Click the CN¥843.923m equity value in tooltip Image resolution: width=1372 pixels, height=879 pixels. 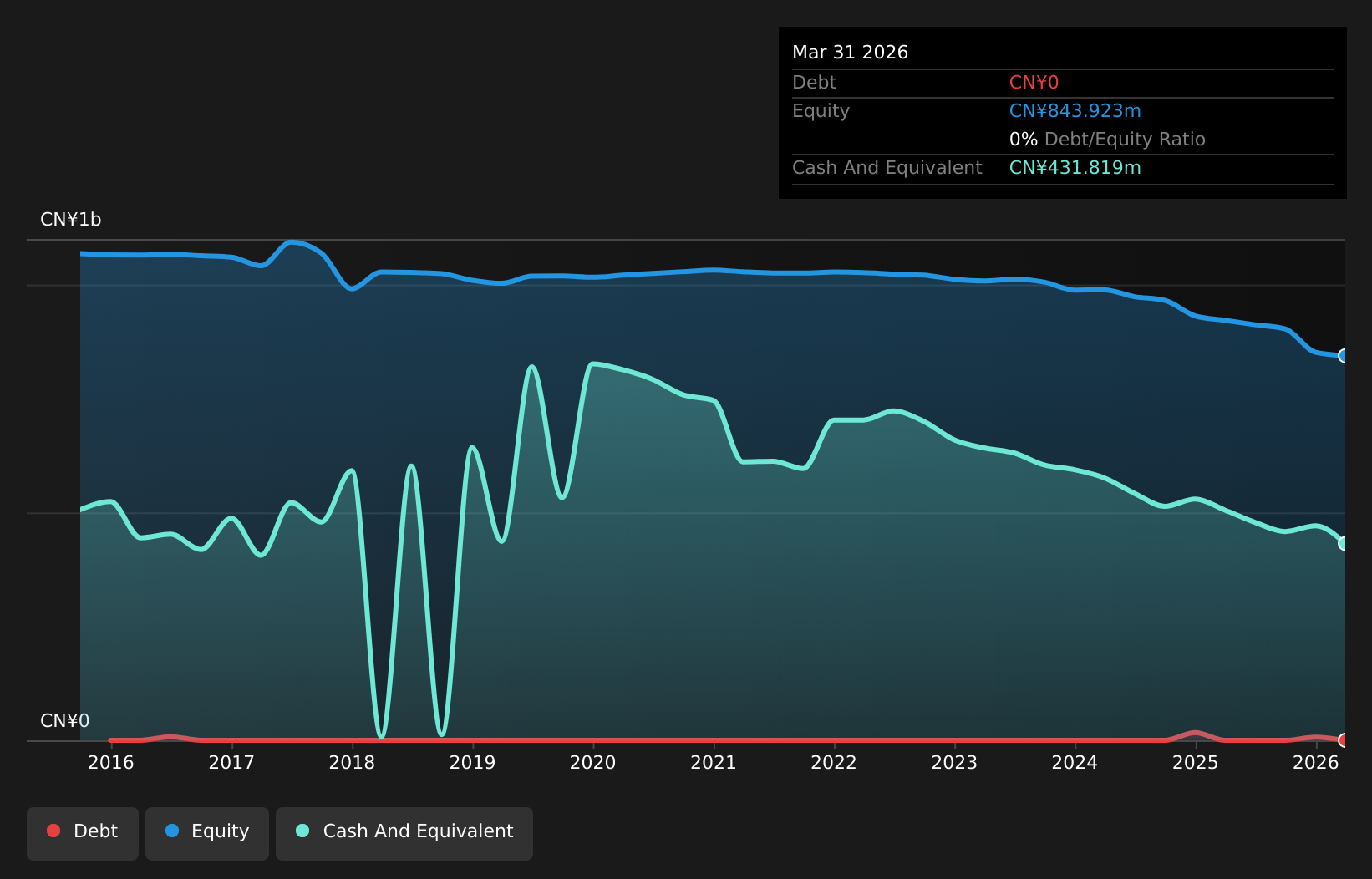pos(1075,111)
